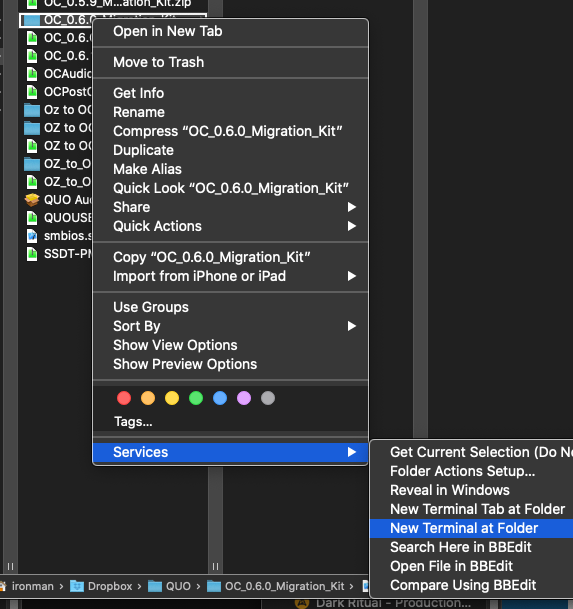Click the second column resize handle
Image resolution: width=573 pixels, height=609 pixels.
click(216, 567)
